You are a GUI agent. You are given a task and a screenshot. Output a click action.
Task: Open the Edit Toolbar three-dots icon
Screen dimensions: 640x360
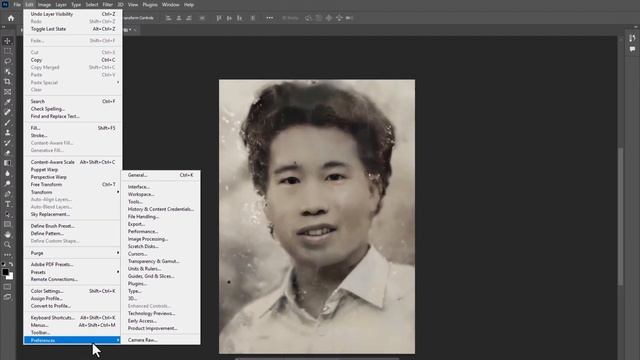7,255
